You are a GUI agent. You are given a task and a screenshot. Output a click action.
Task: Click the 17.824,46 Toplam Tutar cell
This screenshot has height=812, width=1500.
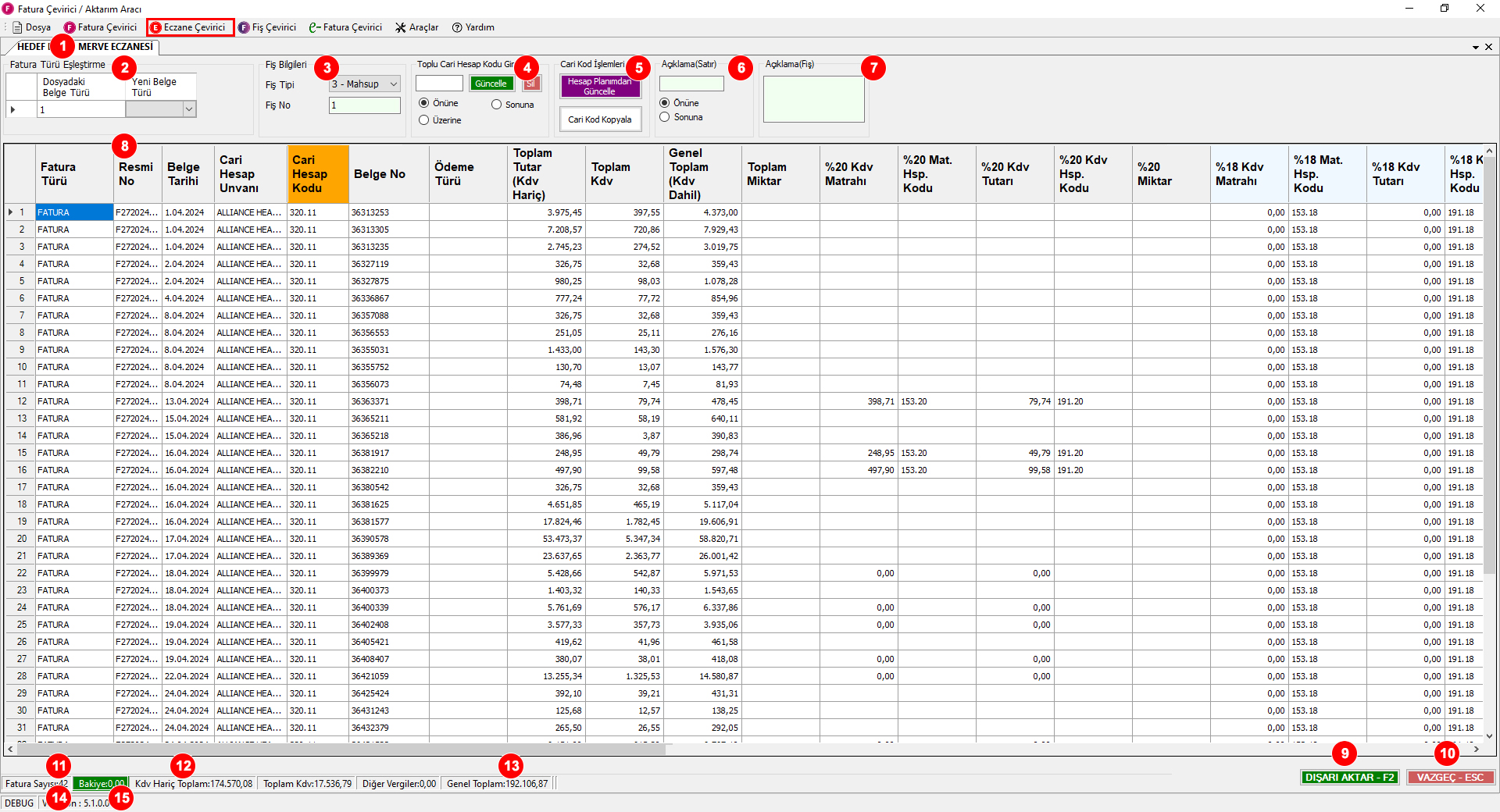pyautogui.click(x=546, y=522)
